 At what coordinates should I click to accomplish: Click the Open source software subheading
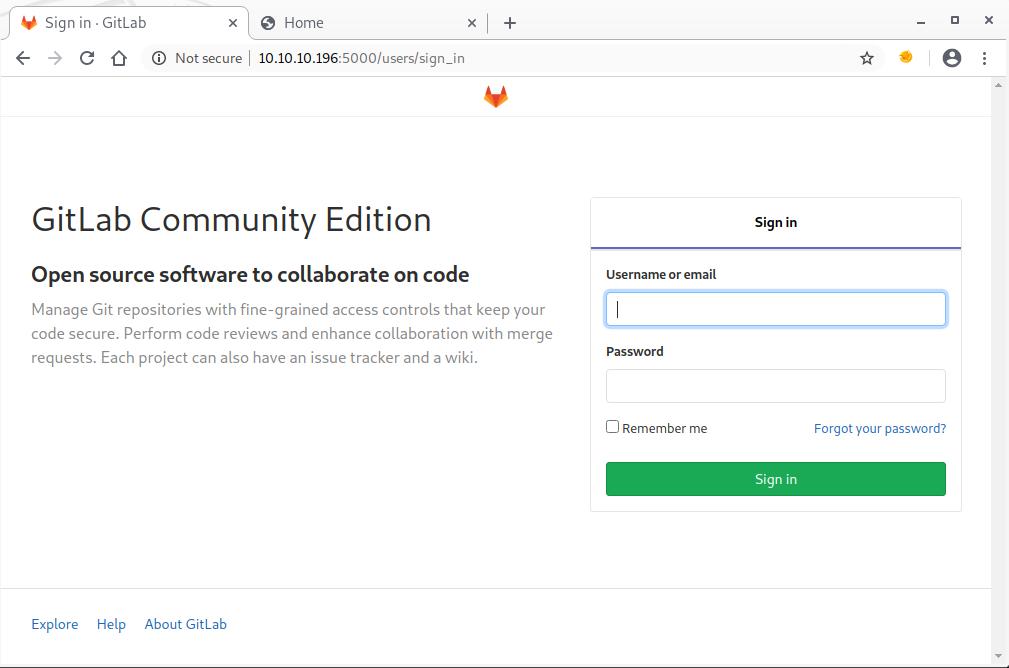pyautogui.click(x=250, y=275)
